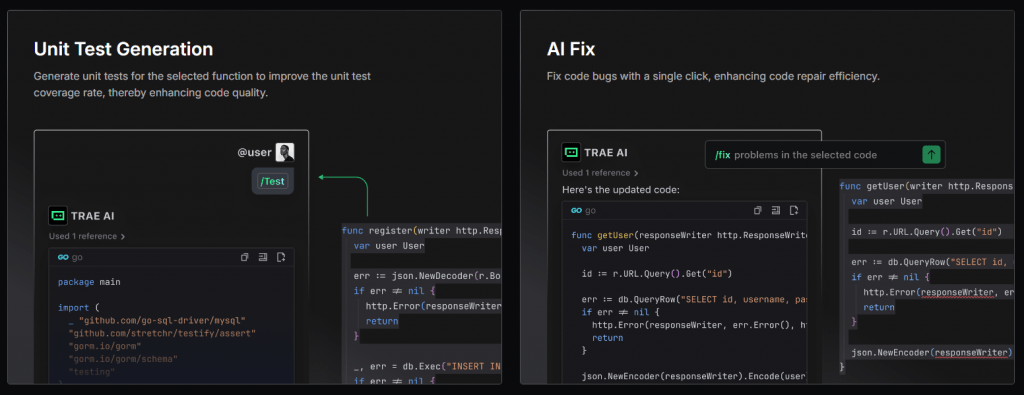1024x395 pixels.
Task: Click the "Unit Test Generation" heading
Action: pos(123,49)
